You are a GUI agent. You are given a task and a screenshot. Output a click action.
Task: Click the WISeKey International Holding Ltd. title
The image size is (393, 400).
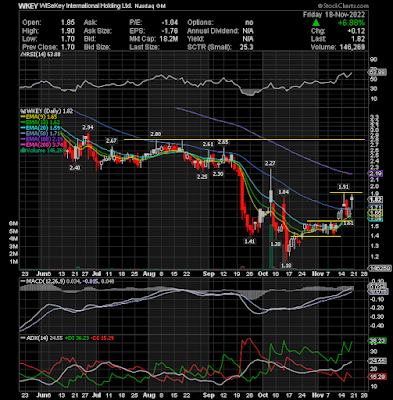pyautogui.click(x=86, y=6)
